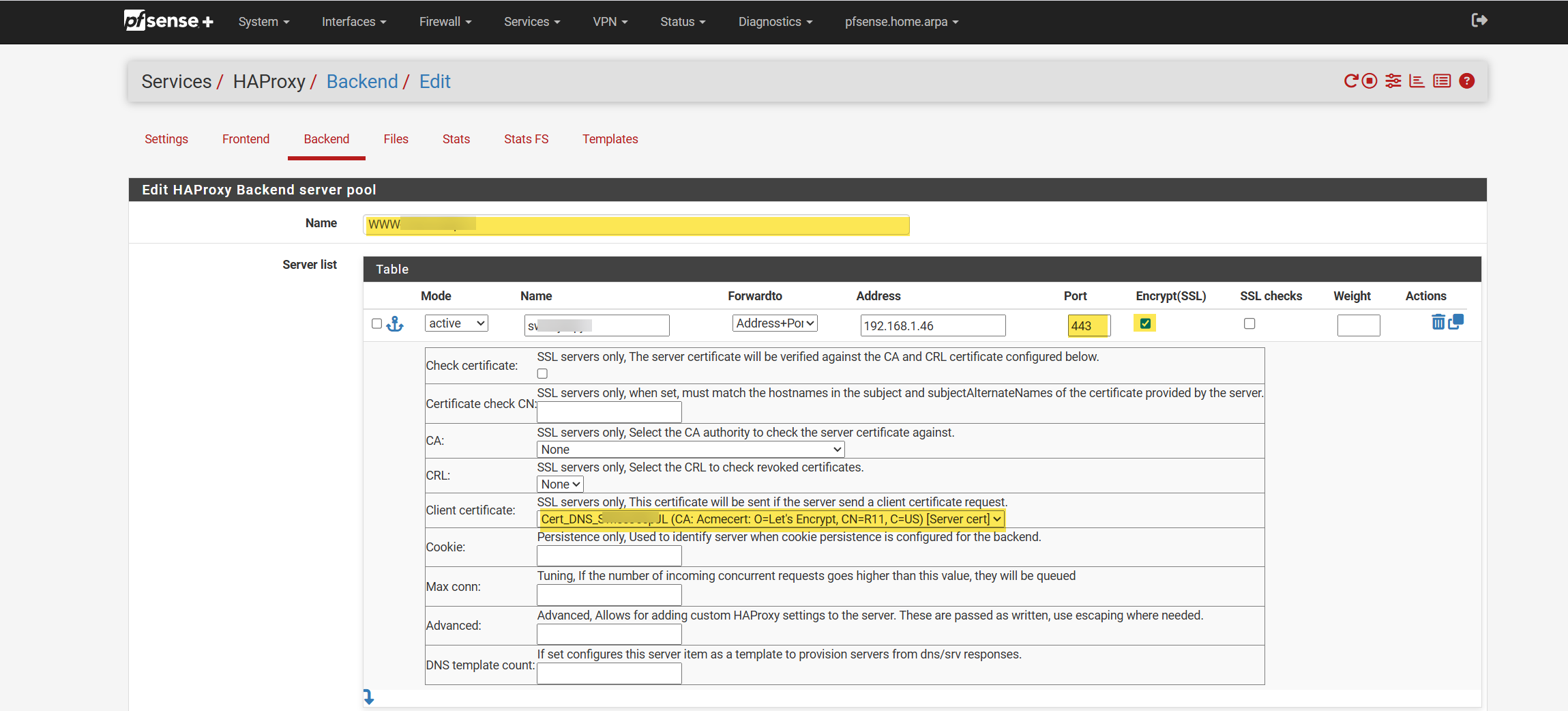Click the SSL checks column header
This screenshot has width=1568, height=711.
[1271, 296]
